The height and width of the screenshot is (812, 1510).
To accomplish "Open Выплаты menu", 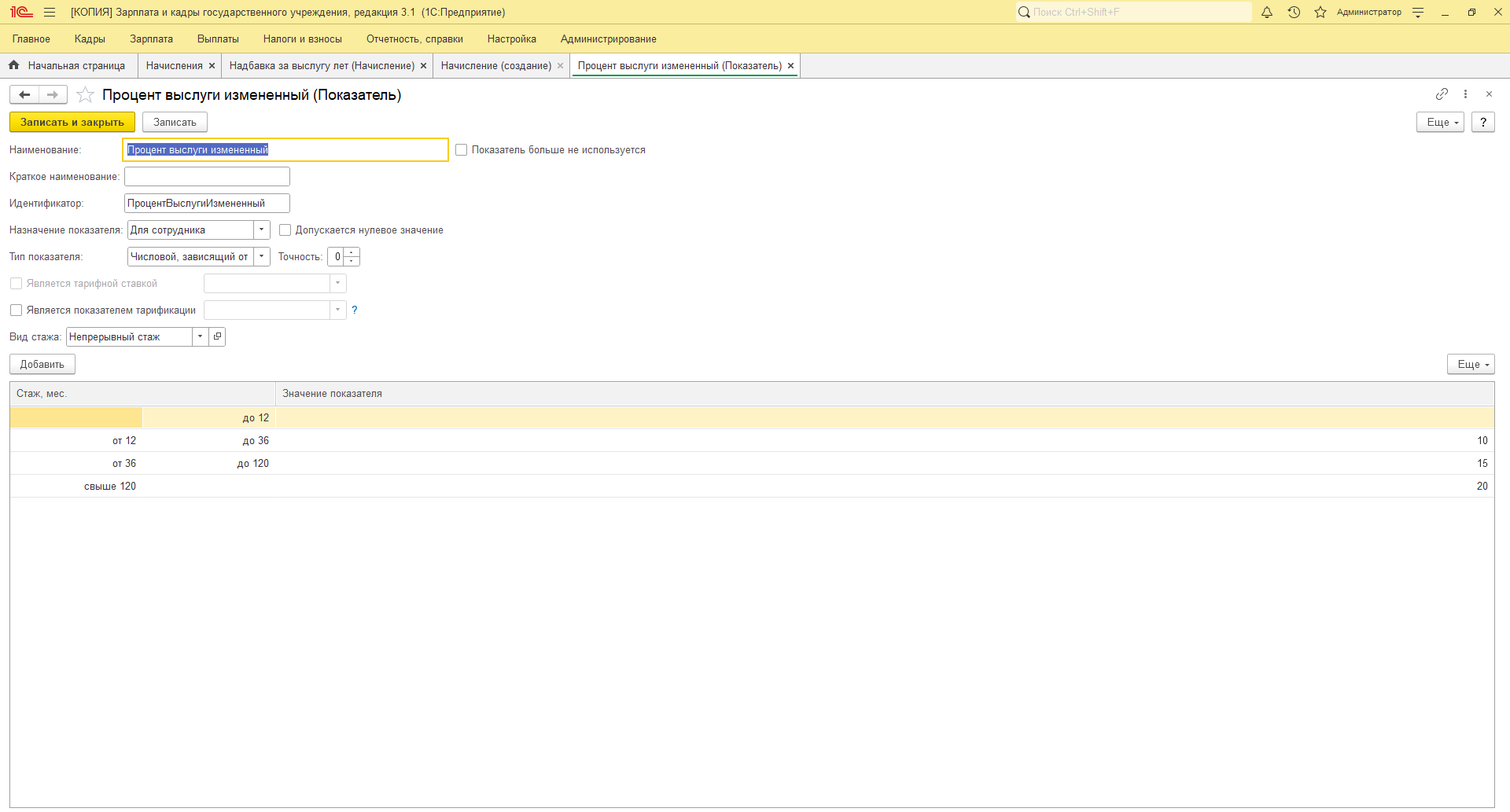I will [218, 39].
